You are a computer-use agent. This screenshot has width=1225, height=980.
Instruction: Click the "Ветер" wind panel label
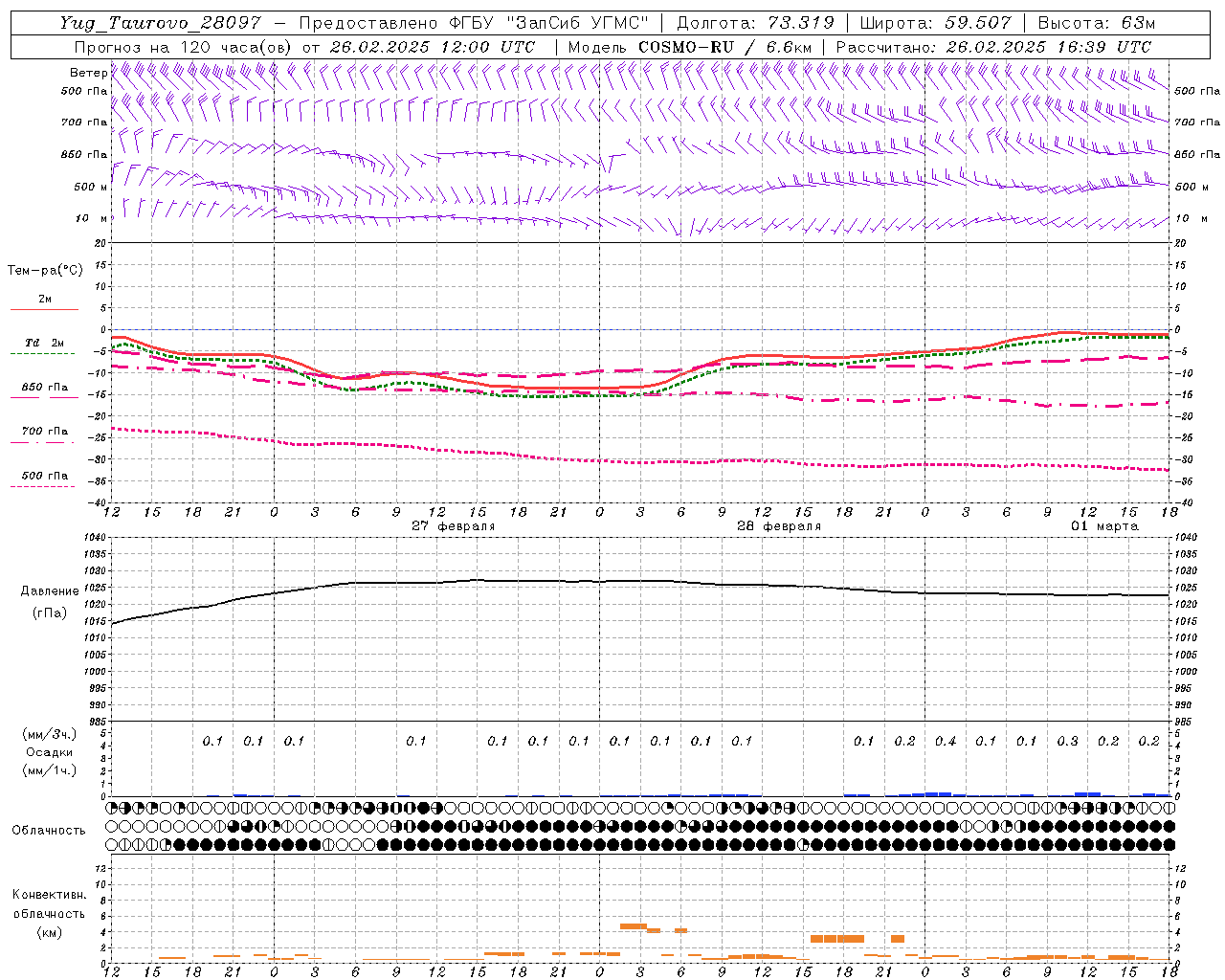(88, 73)
